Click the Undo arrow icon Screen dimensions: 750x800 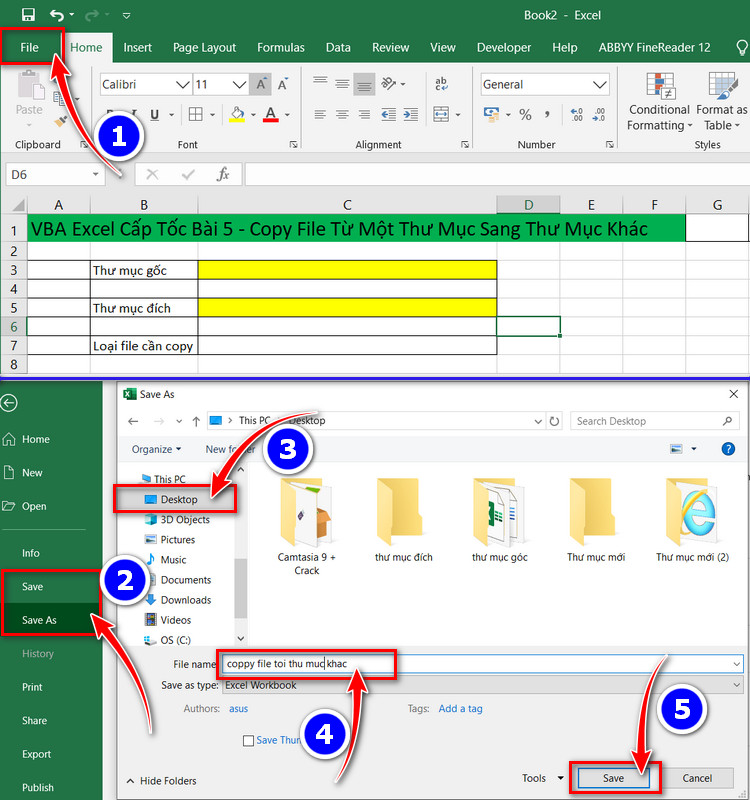coord(57,15)
